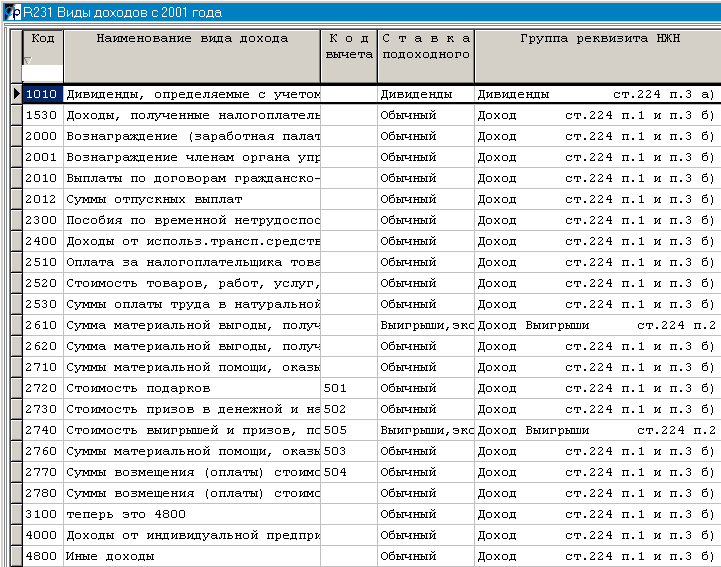
Task: Click group cell of row 2610
Action: tap(598, 325)
